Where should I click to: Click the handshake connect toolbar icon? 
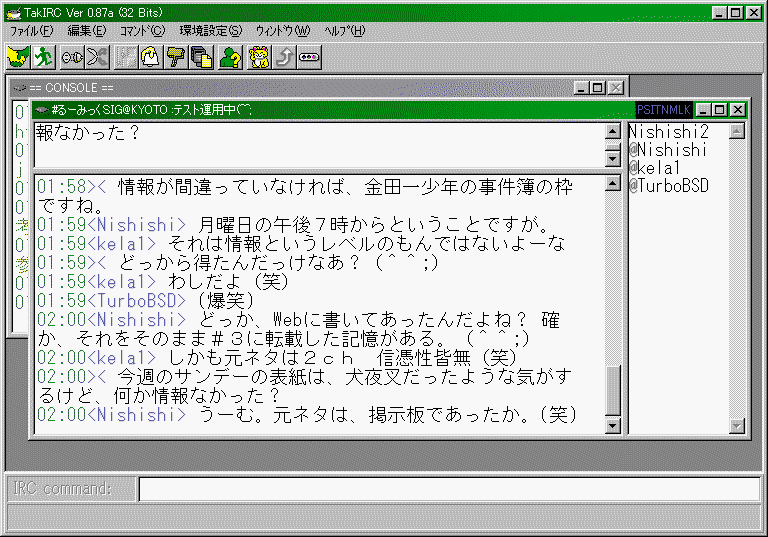pos(17,57)
